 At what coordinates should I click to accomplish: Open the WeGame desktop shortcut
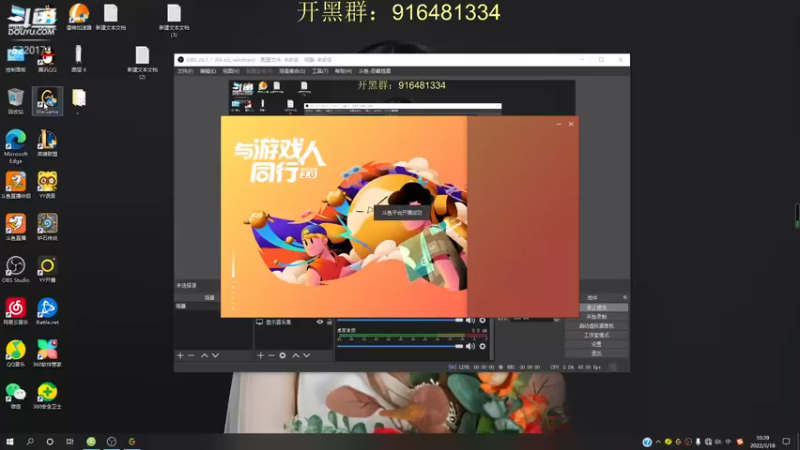47,101
